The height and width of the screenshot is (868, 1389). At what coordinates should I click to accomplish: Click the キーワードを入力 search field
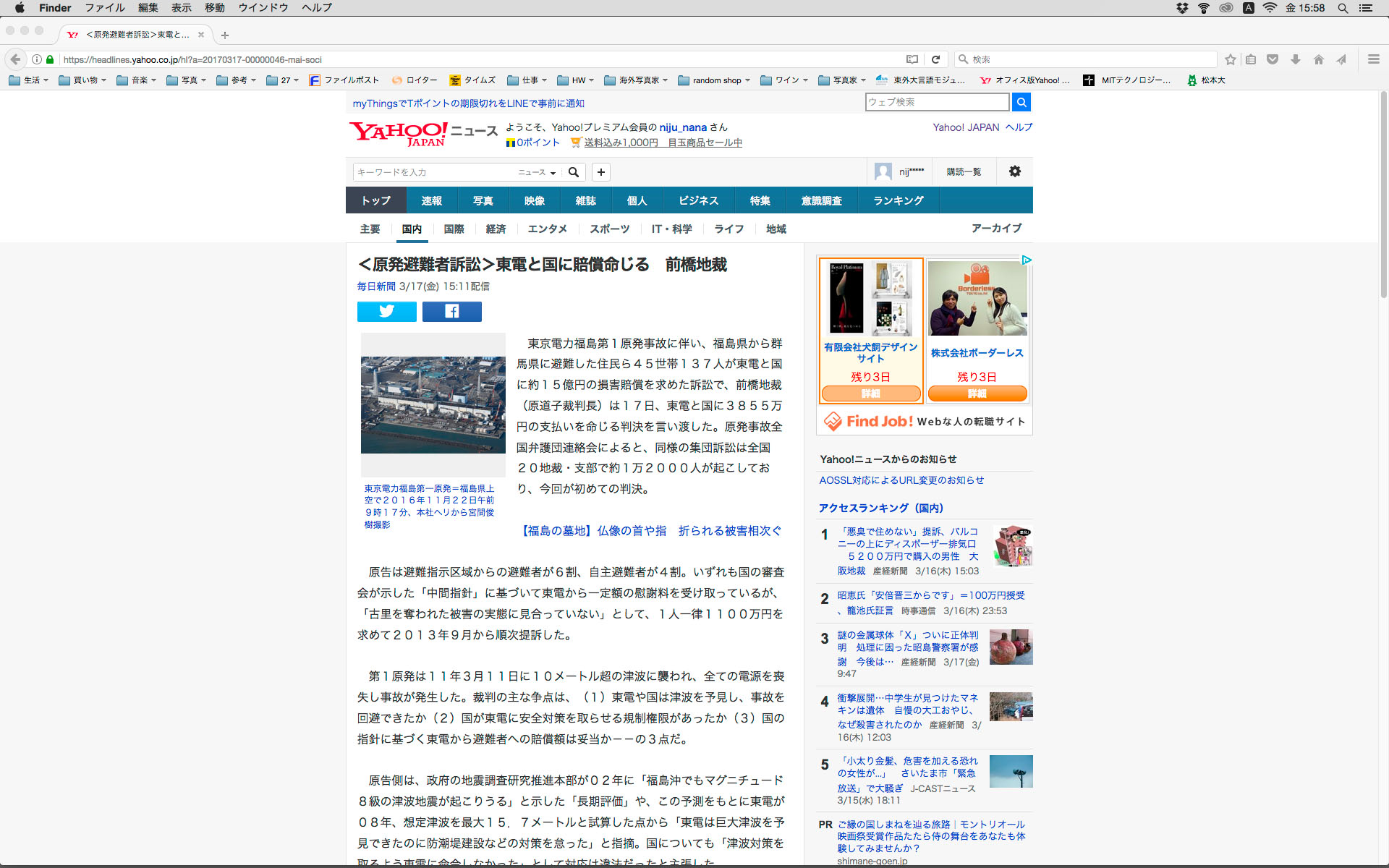433,172
